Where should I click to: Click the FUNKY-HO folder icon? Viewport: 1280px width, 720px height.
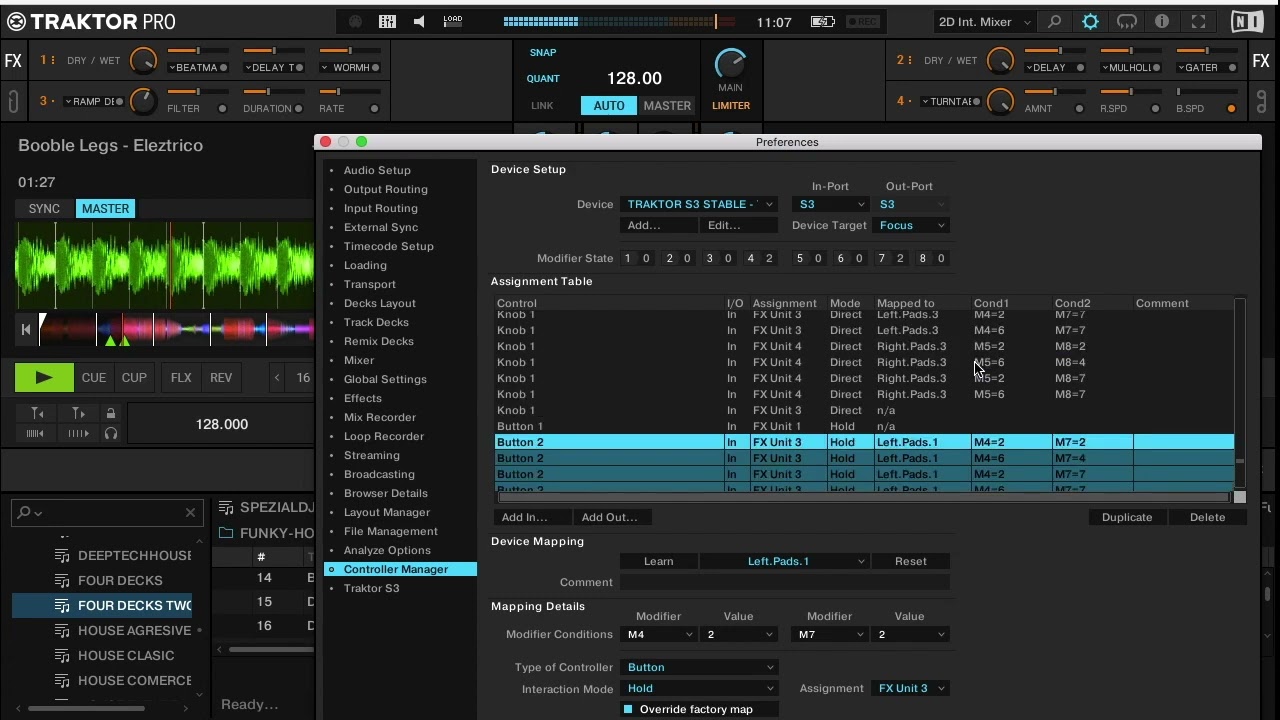point(225,533)
